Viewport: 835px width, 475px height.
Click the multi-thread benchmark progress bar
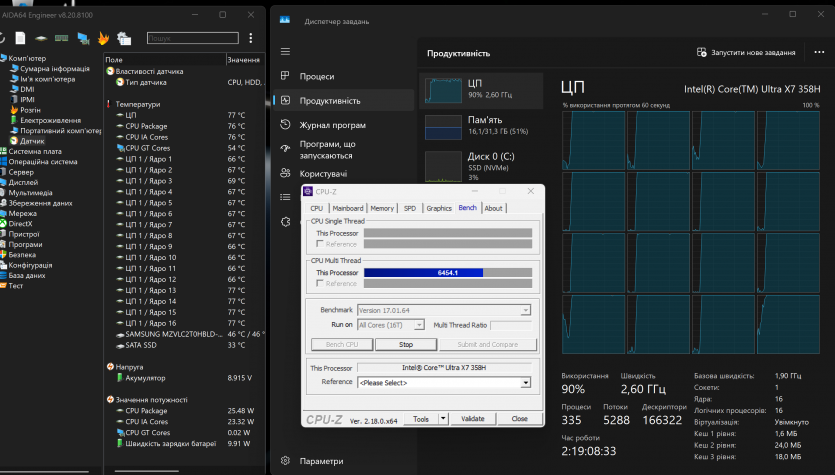[x=447, y=272]
